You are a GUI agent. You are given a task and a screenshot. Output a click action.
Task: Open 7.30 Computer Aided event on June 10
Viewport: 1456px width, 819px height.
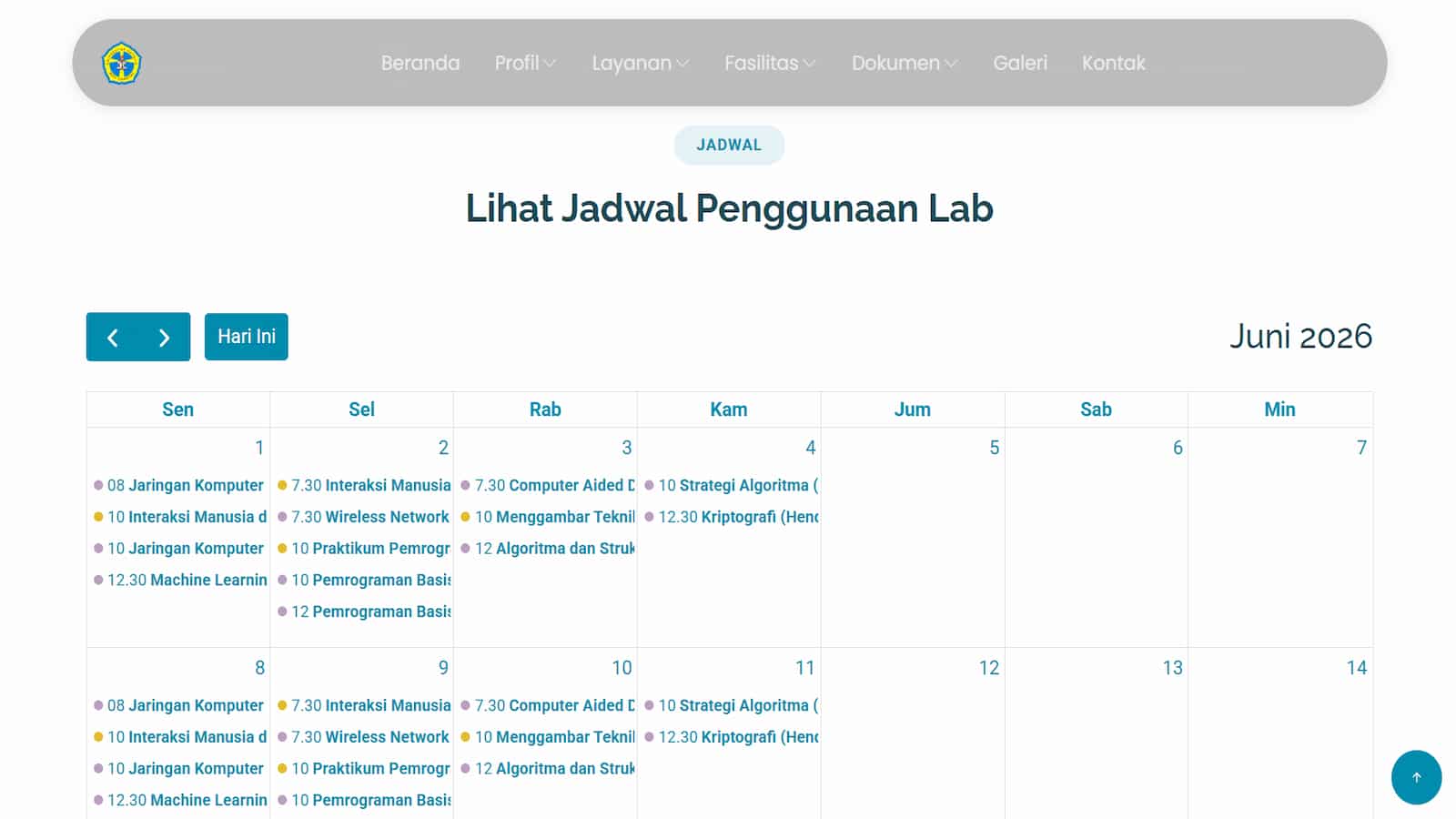click(x=547, y=705)
